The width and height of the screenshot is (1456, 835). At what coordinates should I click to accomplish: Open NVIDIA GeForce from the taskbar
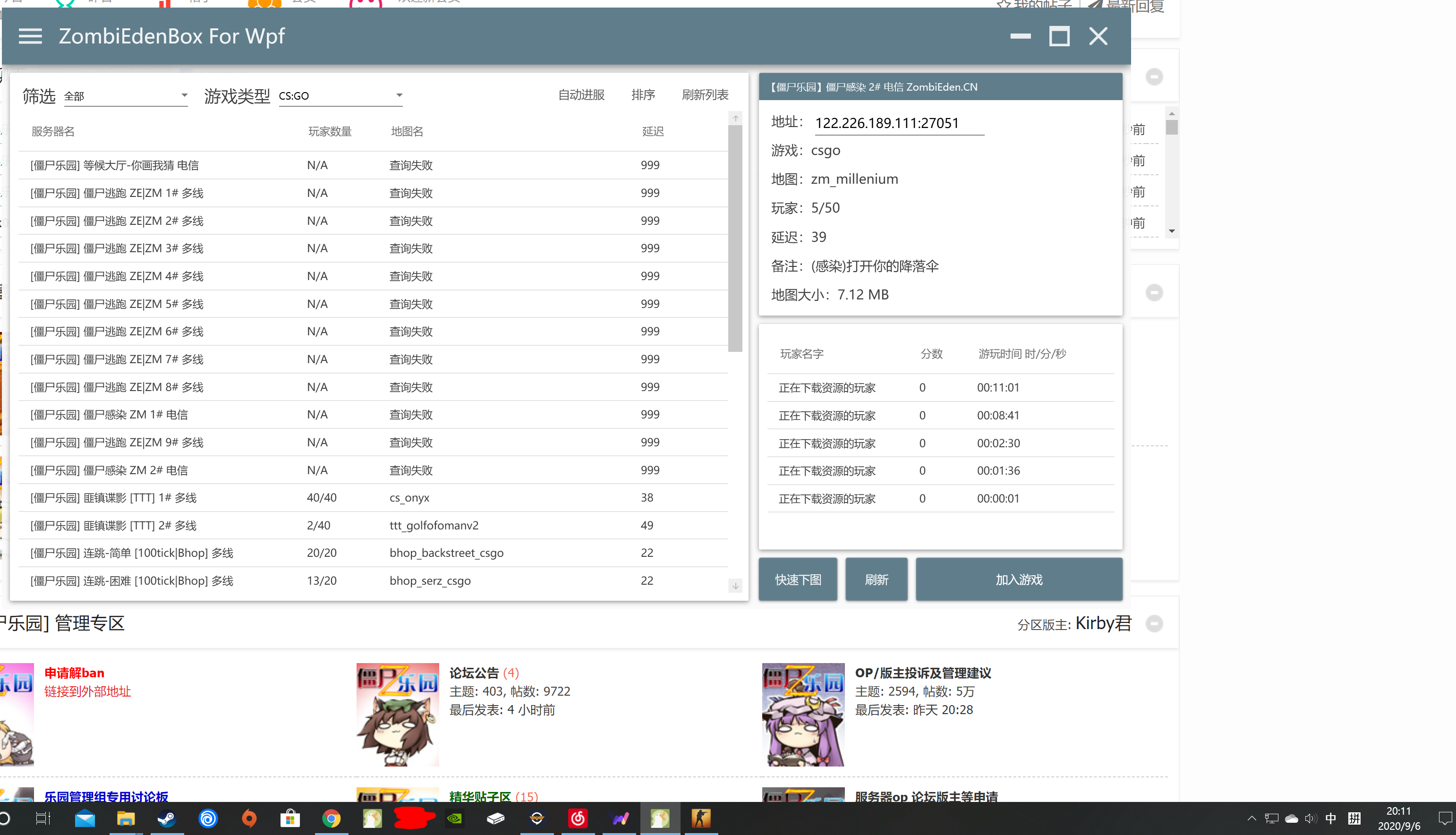(x=455, y=818)
